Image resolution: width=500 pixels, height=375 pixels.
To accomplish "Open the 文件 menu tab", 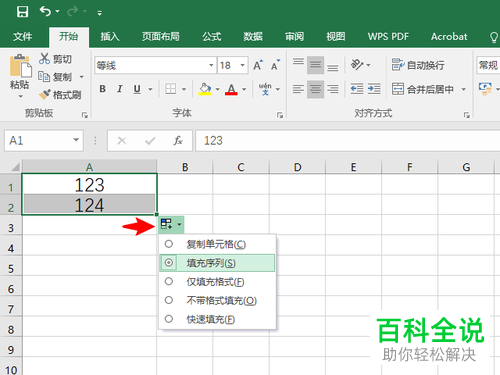I will click(x=23, y=36).
